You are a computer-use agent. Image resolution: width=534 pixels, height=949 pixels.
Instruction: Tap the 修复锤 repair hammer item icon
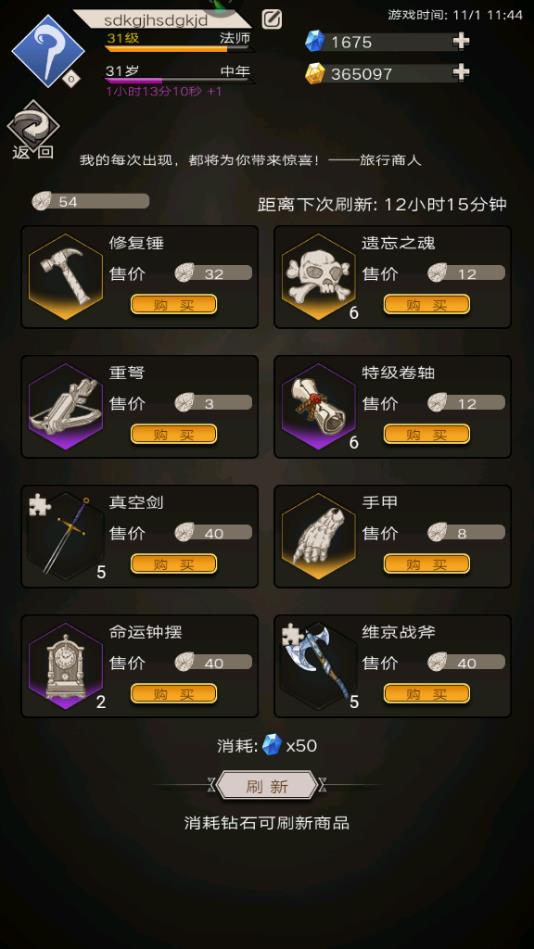point(66,277)
